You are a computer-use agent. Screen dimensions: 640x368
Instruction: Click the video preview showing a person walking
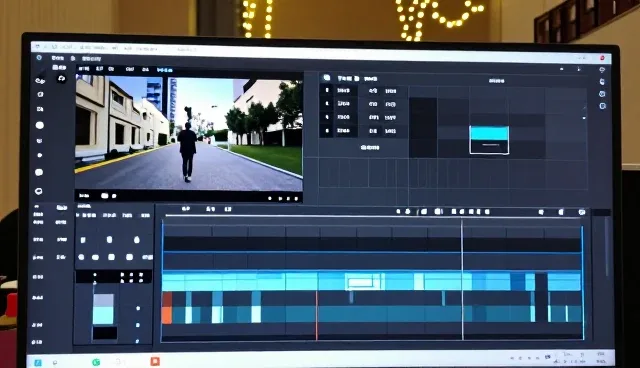point(189,133)
